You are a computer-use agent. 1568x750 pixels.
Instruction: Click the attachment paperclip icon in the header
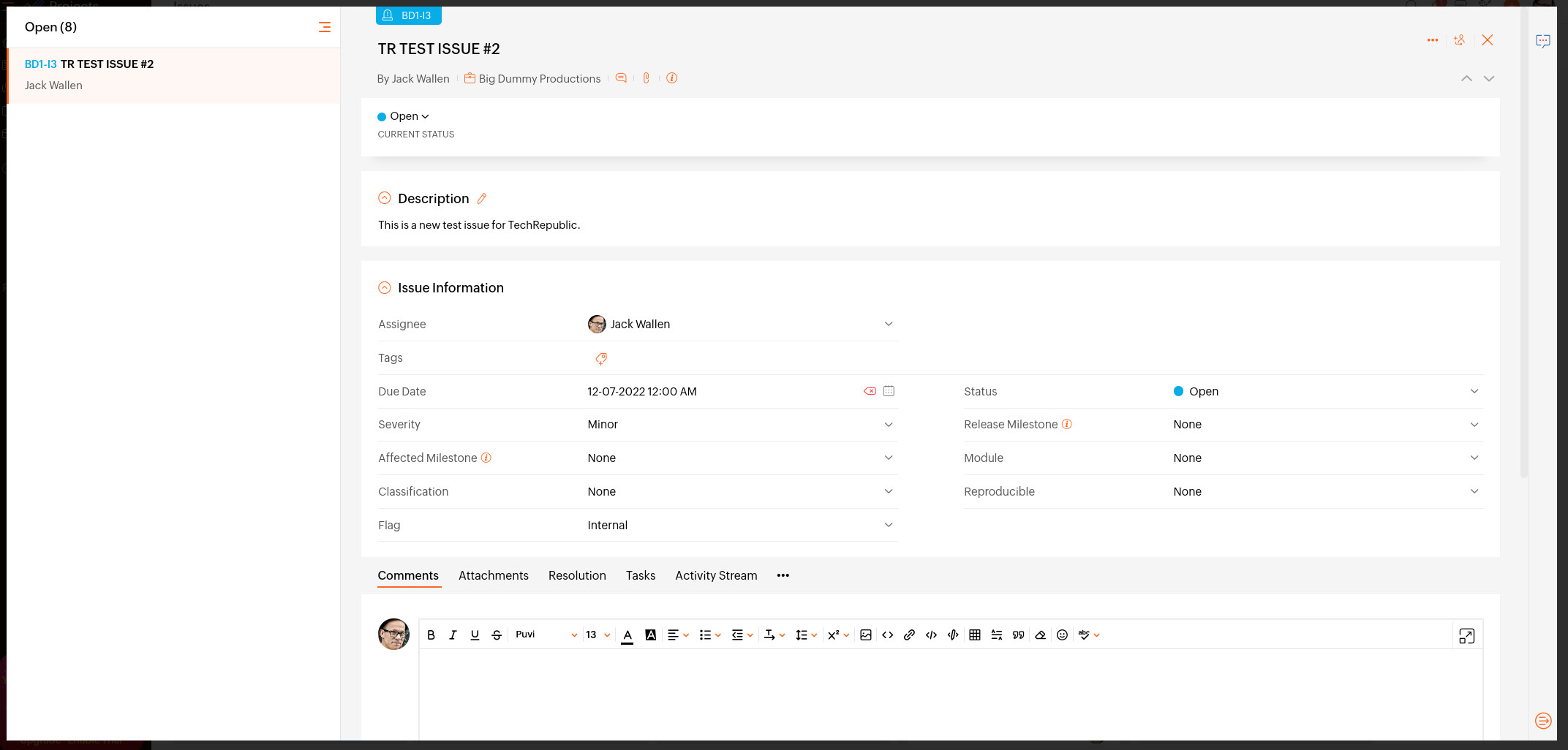pyautogui.click(x=647, y=78)
